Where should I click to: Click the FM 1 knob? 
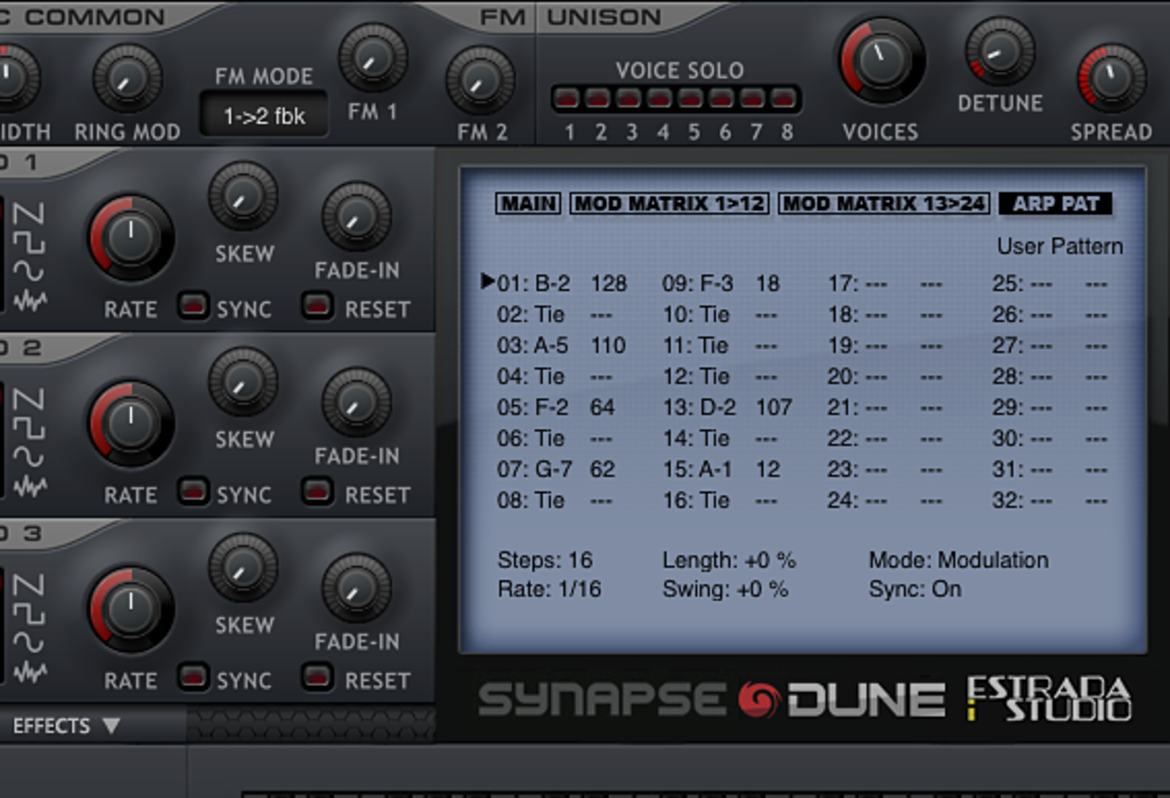pyautogui.click(x=372, y=57)
